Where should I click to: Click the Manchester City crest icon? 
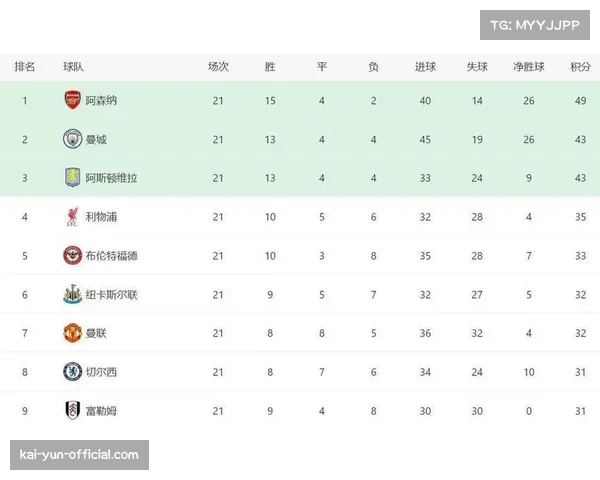point(72,139)
